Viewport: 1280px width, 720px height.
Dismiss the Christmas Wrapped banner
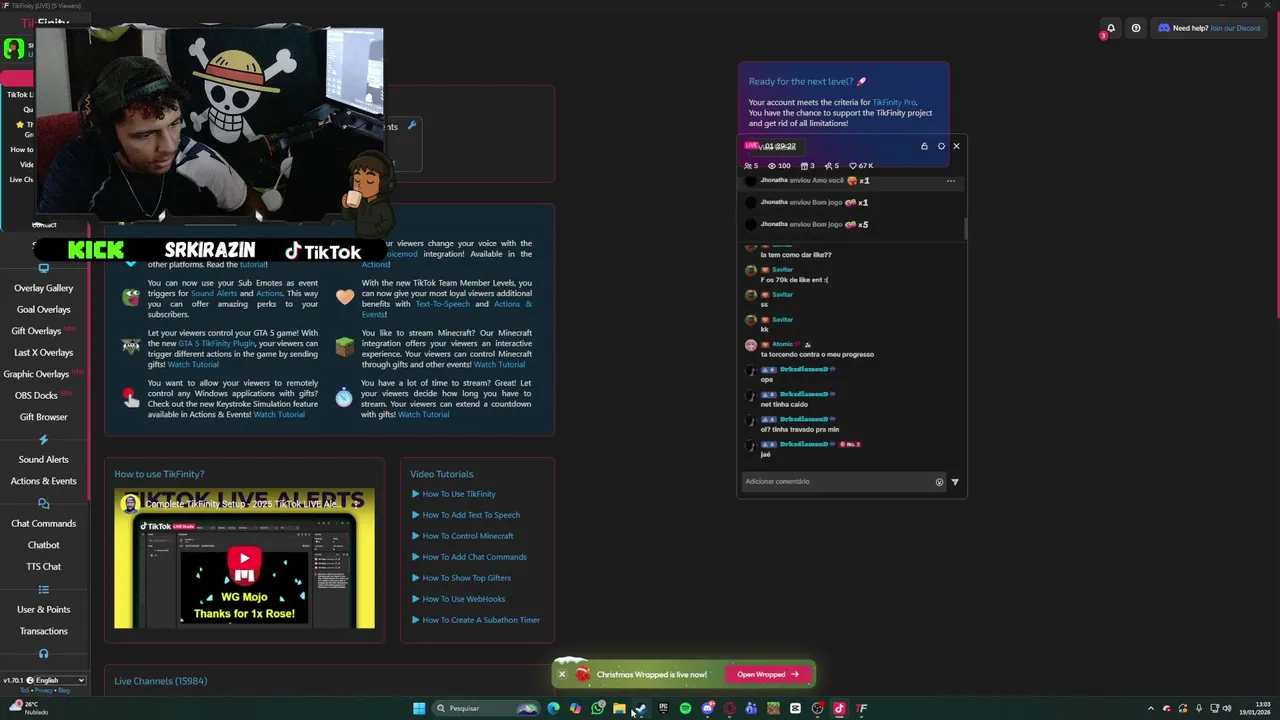click(562, 674)
